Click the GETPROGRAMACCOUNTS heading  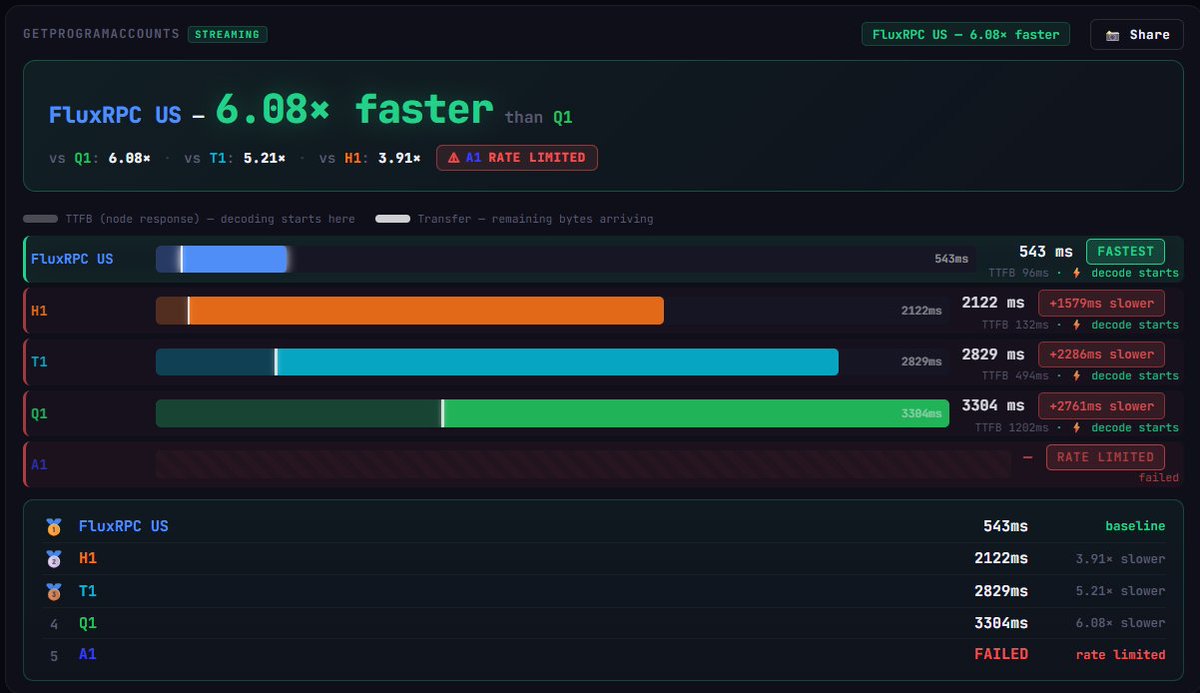(101, 34)
